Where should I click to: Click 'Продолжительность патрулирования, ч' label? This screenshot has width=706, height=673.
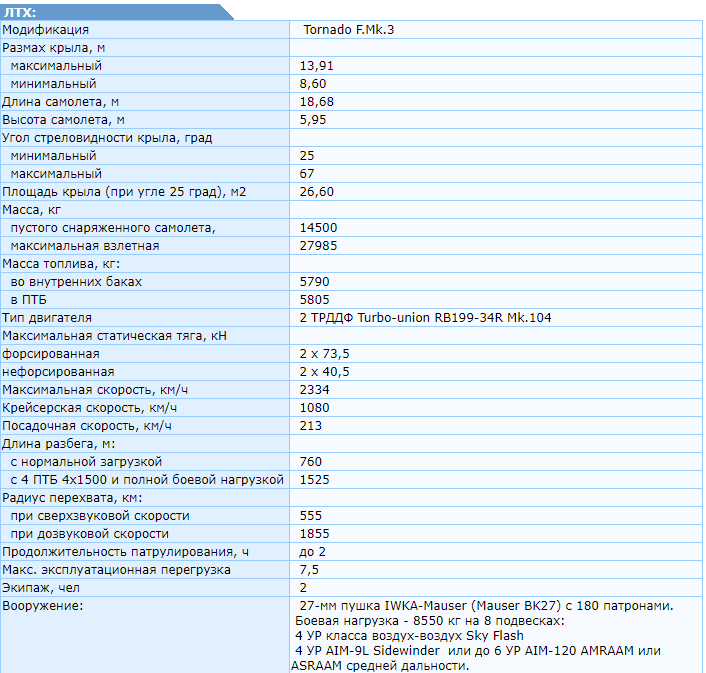pyautogui.click(x=125, y=552)
